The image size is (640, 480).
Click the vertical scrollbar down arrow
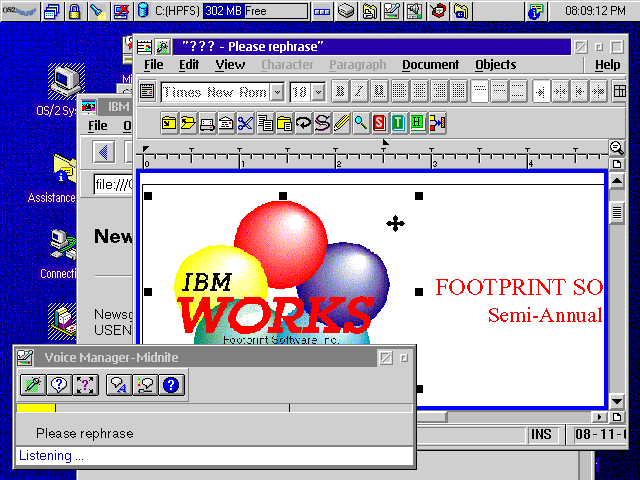(617, 402)
